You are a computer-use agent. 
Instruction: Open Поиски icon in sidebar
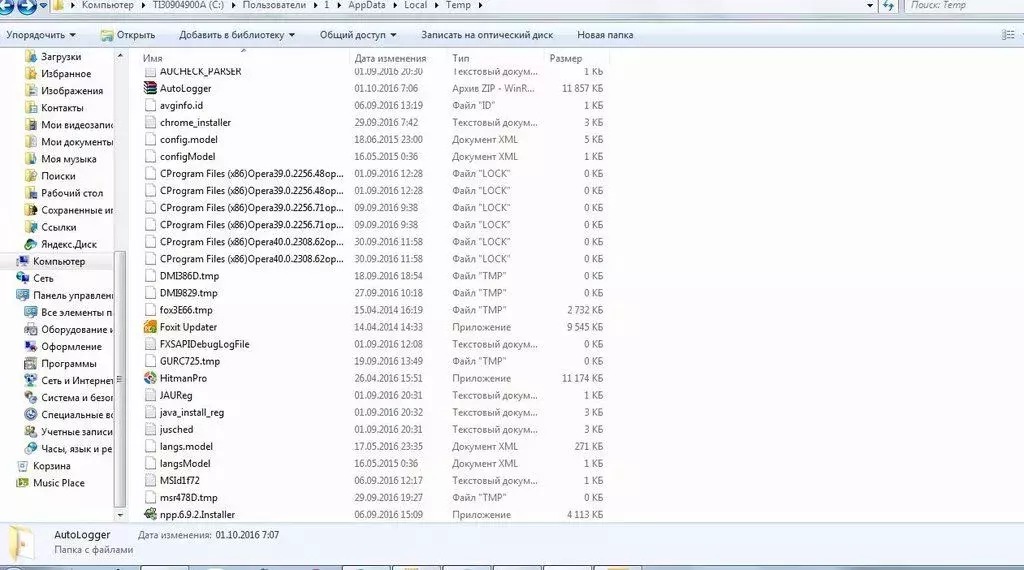(31, 176)
